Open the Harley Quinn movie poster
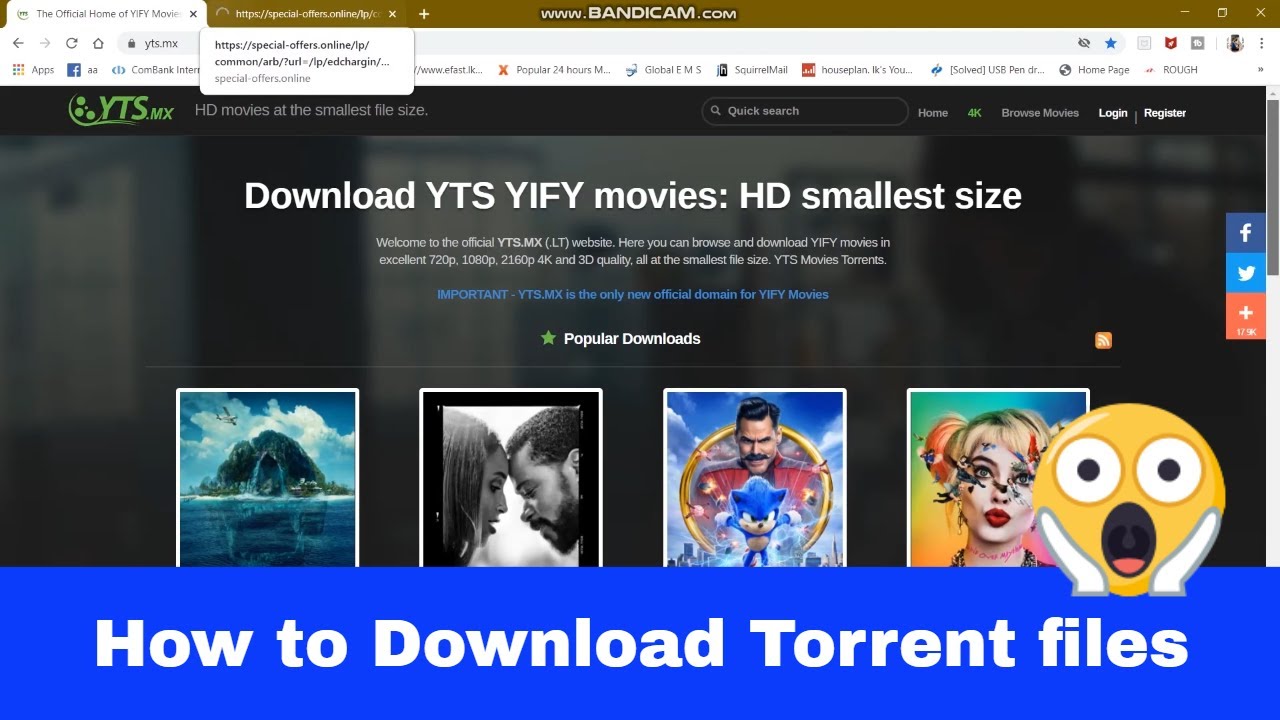 pos(998,478)
